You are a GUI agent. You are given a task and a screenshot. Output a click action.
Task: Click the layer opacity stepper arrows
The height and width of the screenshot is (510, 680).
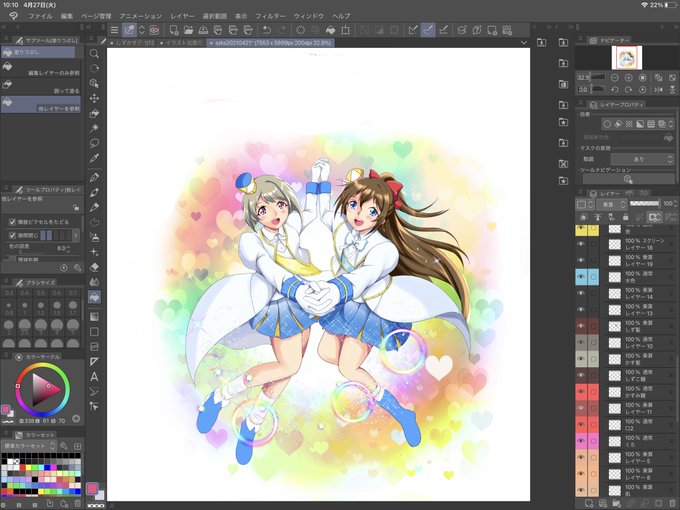[676, 203]
